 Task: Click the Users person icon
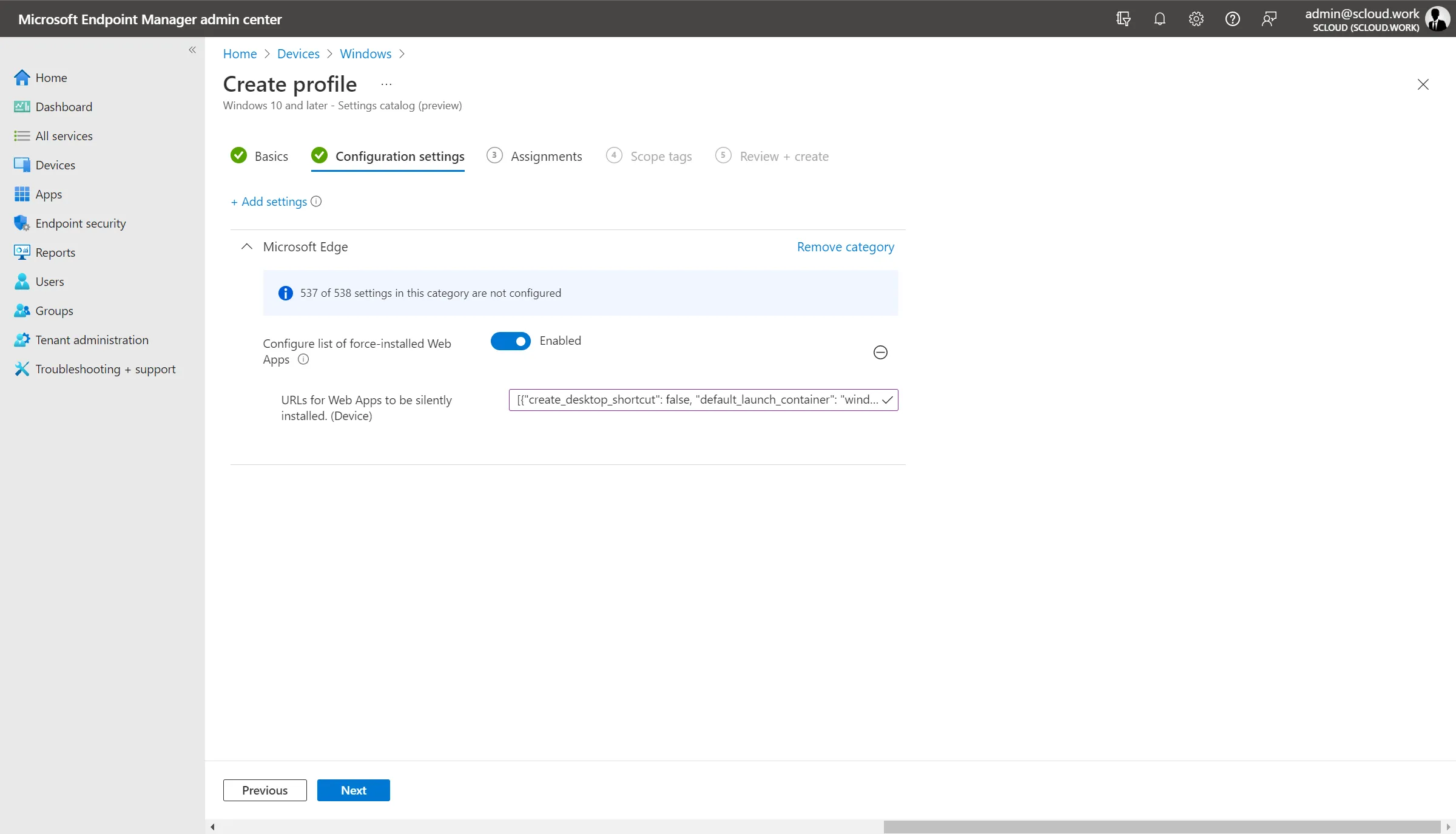click(x=22, y=282)
